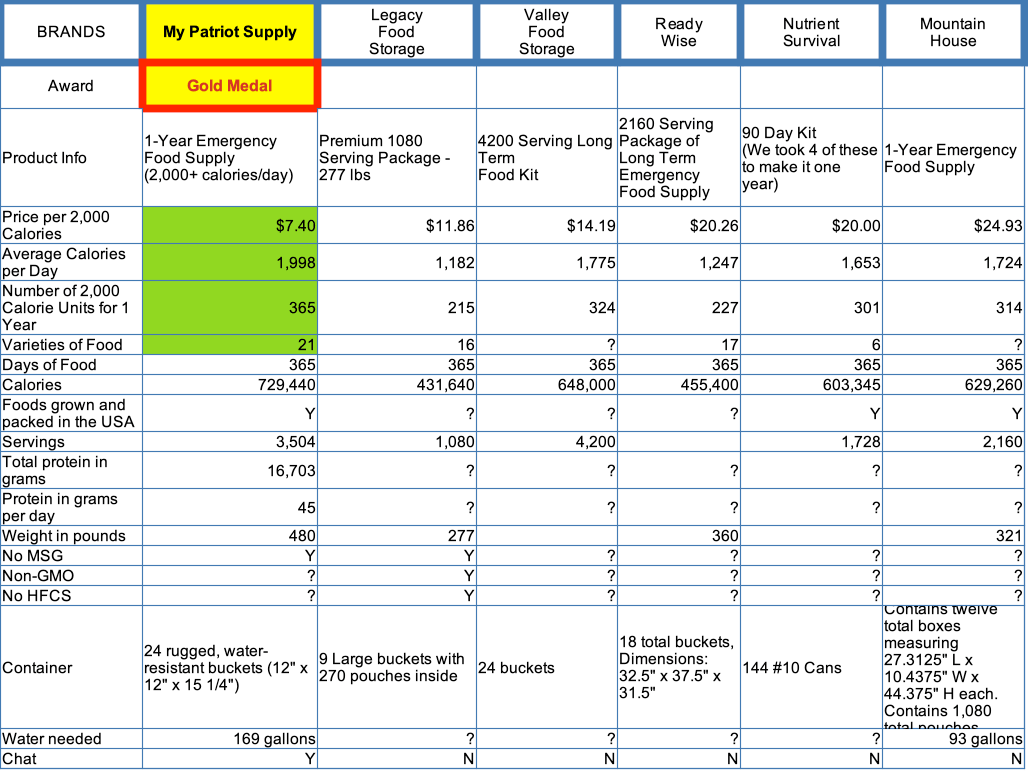Image resolution: width=1028 pixels, height=778 pixels.
Task: Select the '90 Day Kit' product cell
Action: 812,158
